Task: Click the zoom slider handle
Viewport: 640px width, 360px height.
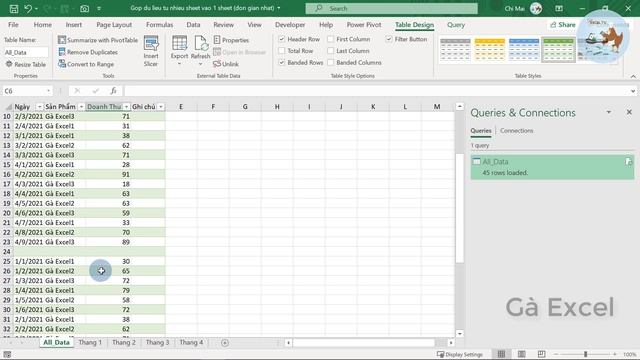Action: coord(585,354)
